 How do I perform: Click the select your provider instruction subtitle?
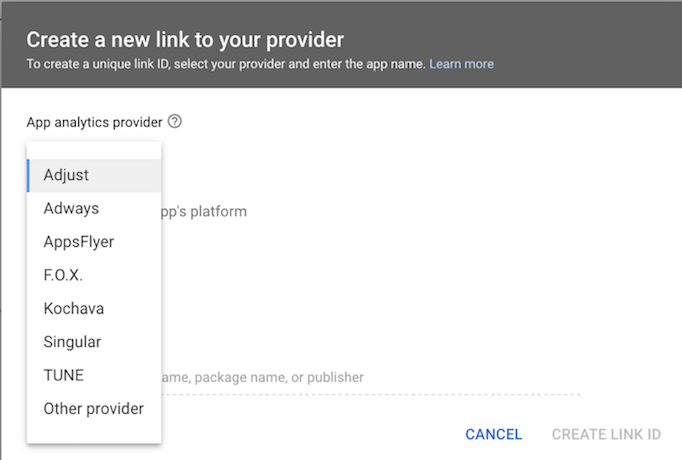226,64
